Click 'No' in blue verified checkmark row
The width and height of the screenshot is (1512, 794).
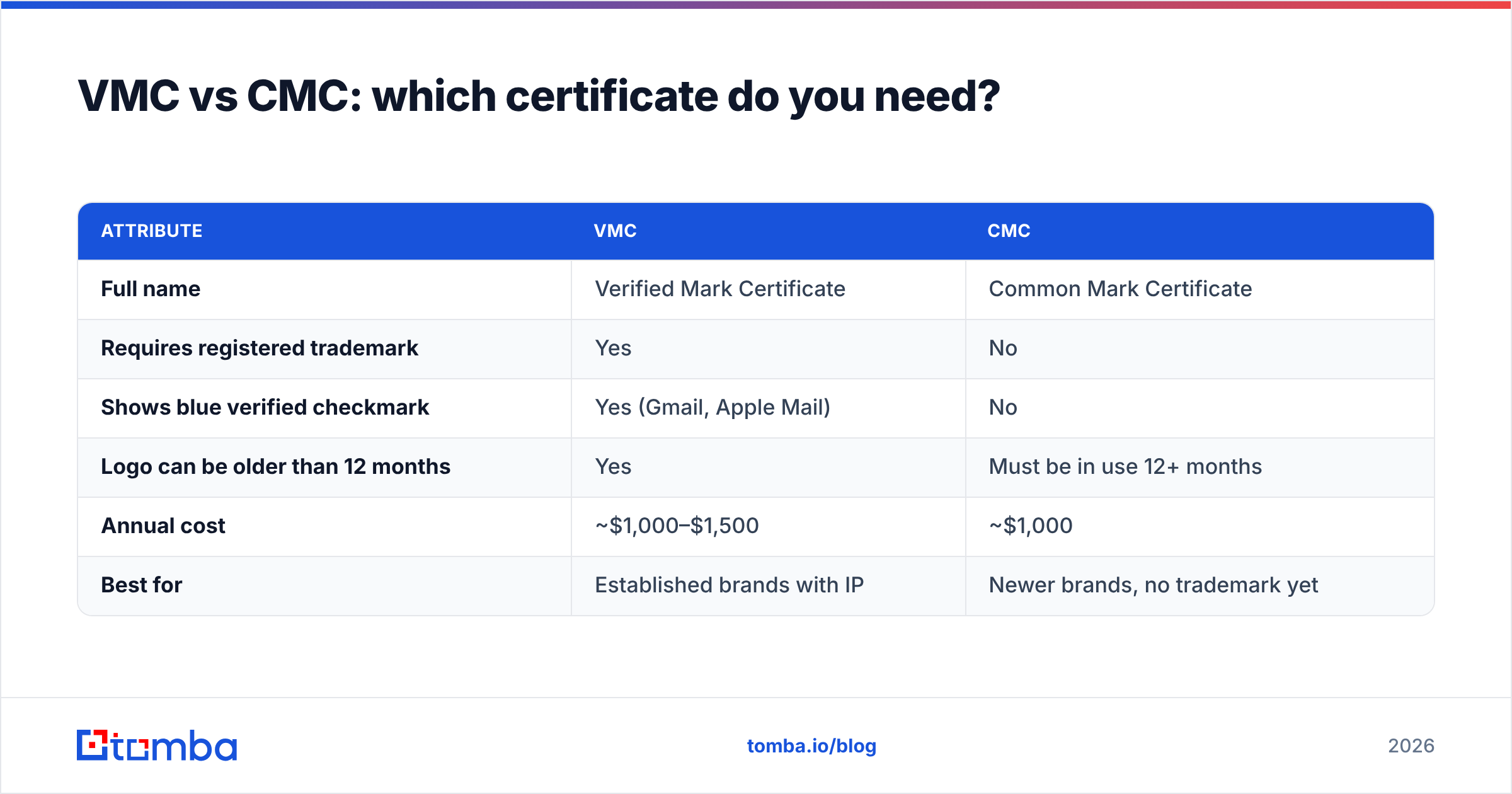point(1003,407)
